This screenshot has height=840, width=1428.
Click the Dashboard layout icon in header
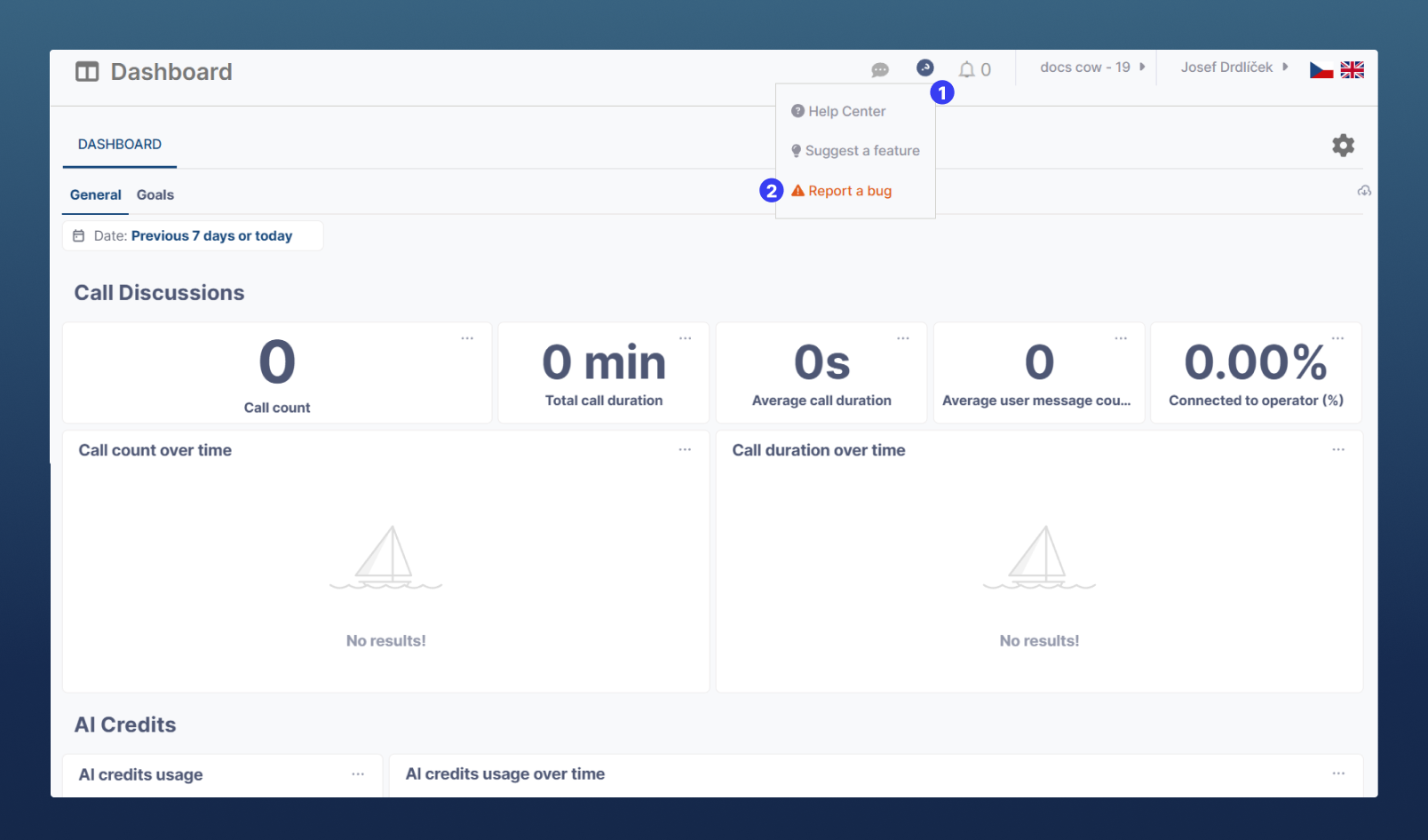87,72
